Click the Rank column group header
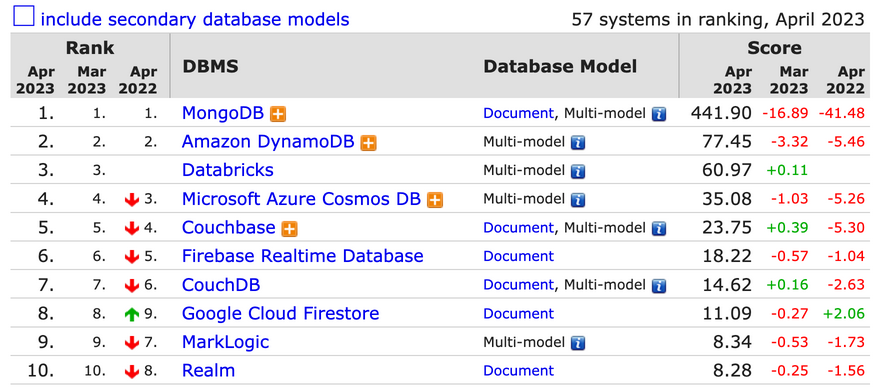This screenshot has height=387, width=876. click(x=90, y=48)
